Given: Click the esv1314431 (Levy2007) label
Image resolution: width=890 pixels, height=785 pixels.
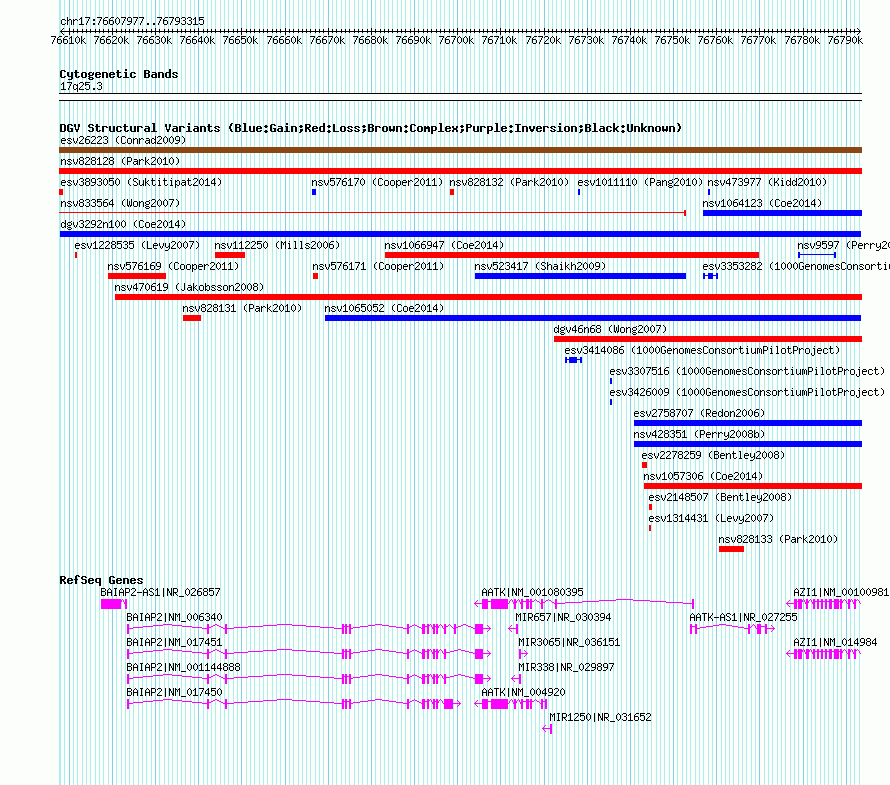Looking at the screenshot, I should (x=711, y=518).
